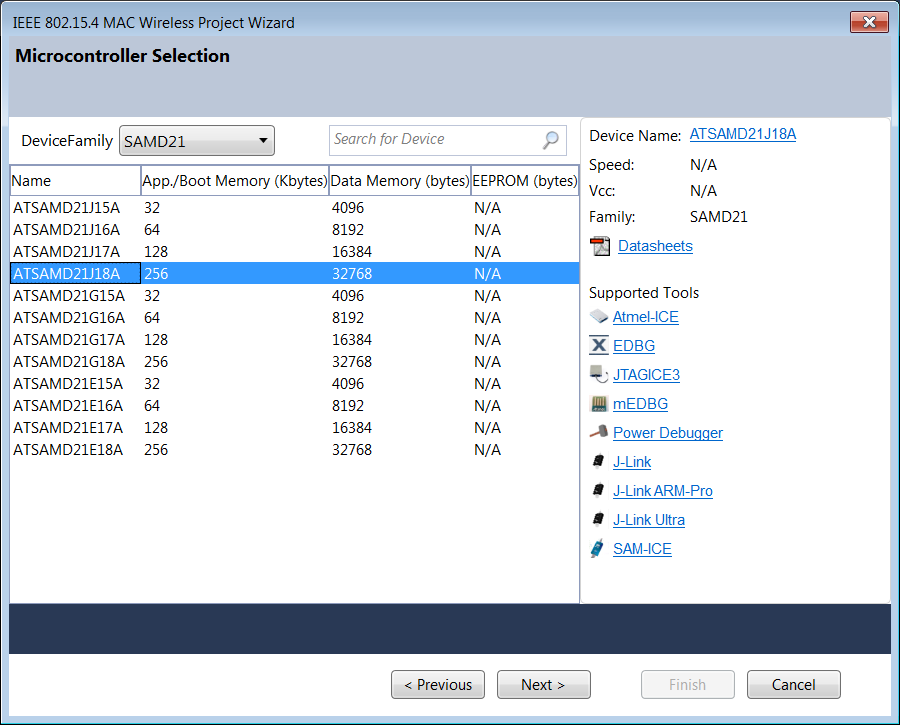The image size is (900, 725).
Task: Open the J-Link ARM-Pro link
Action: click(x=663, y=491)
